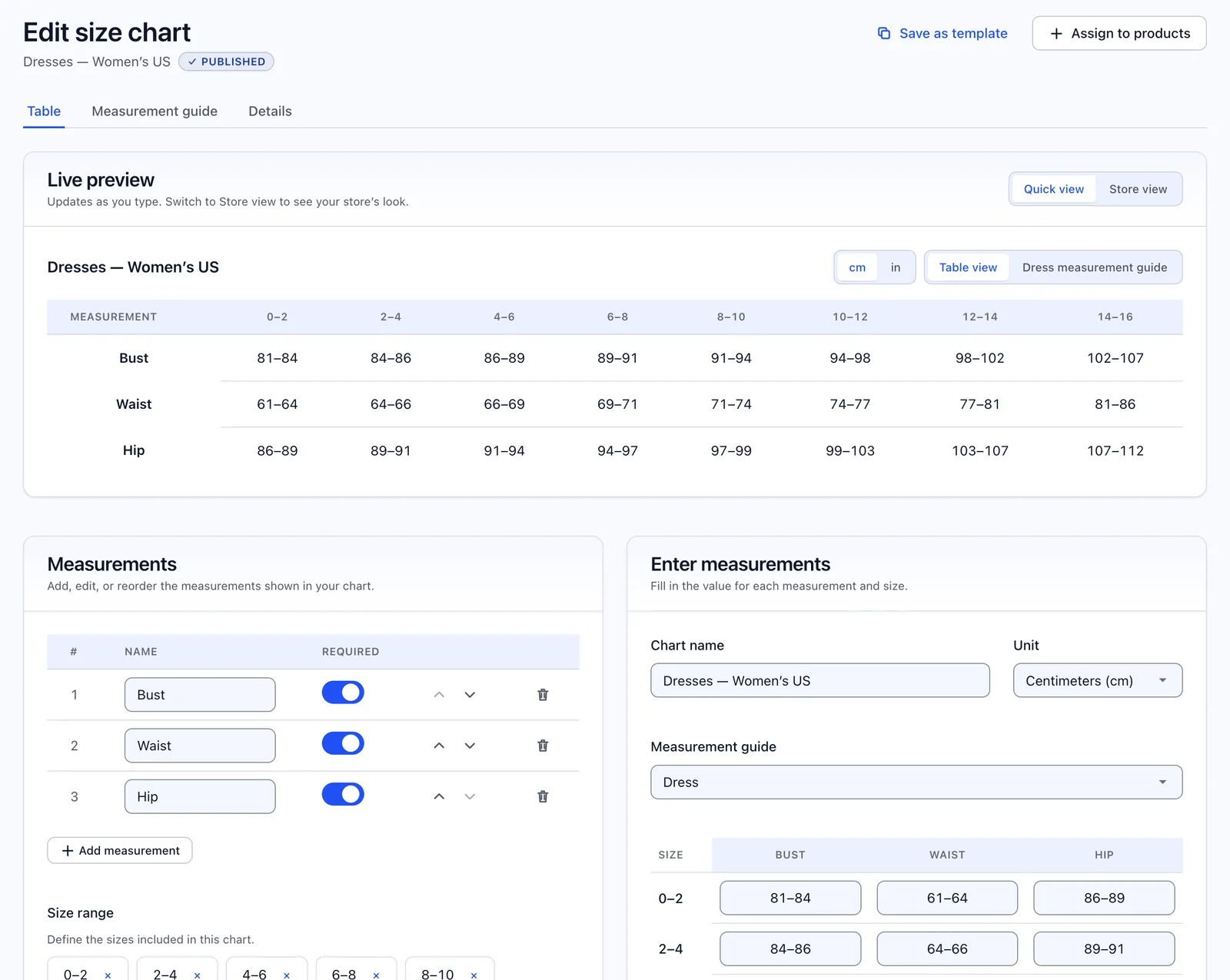The width and height of the screenshot is (1230, 980).
Task: Remove the 0–2 size chip
Action: pyautogui.click(x=108, y=975)
